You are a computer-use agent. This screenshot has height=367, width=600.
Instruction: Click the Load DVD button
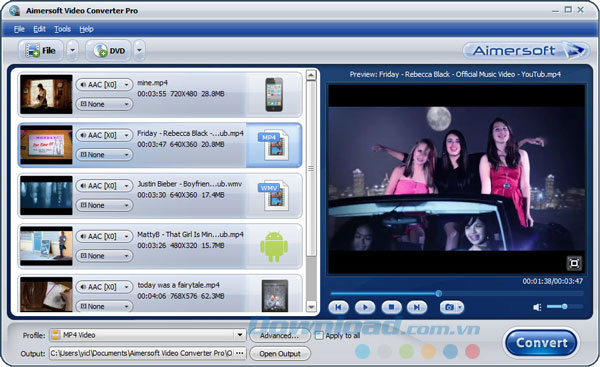tap(108, 51)
